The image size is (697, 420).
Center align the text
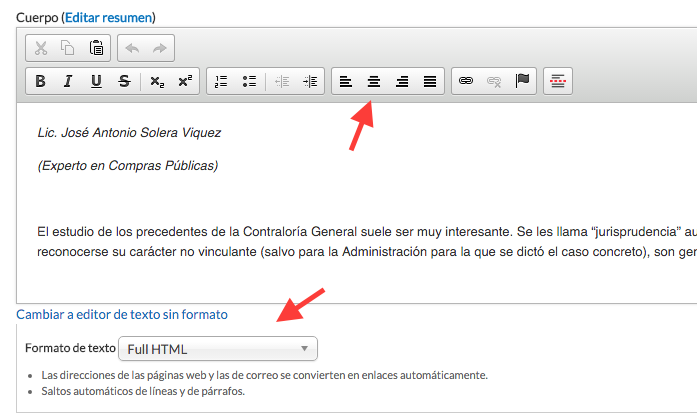click(x=374, y=82)
